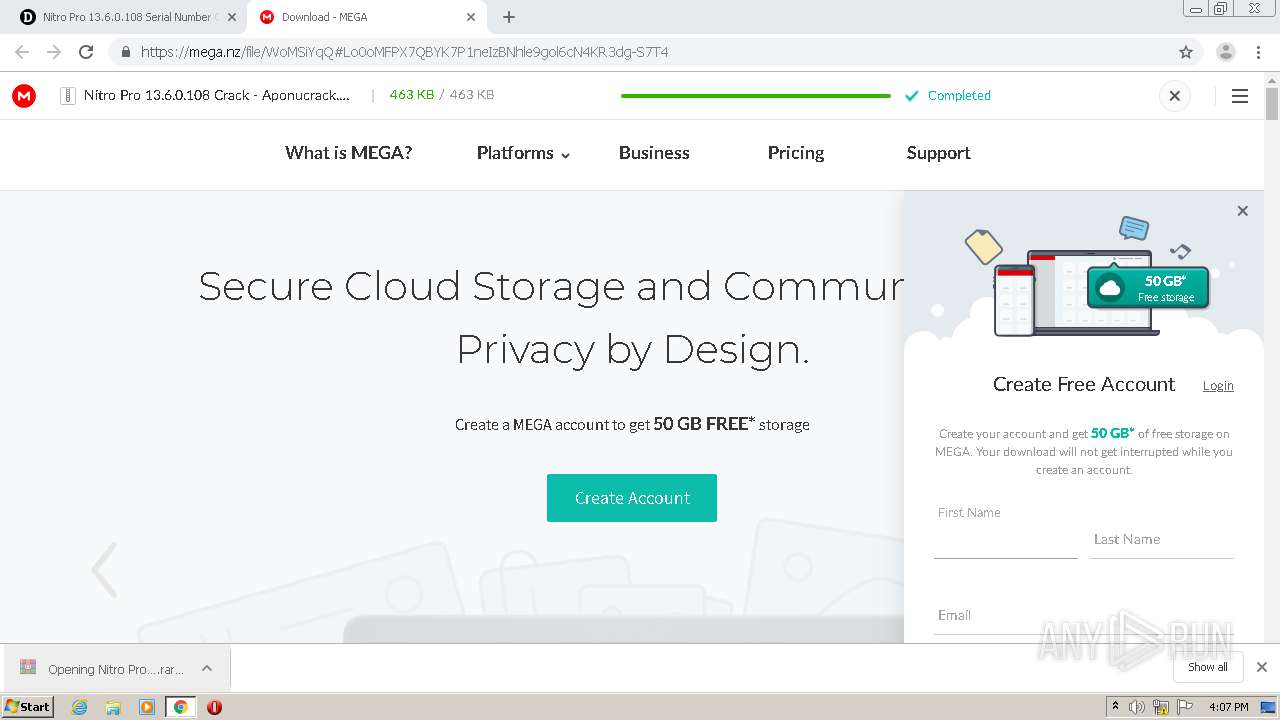Switch to the Nitro Pro 13.6.0.108 tab

pyautogui.click(x=127, y=17)
